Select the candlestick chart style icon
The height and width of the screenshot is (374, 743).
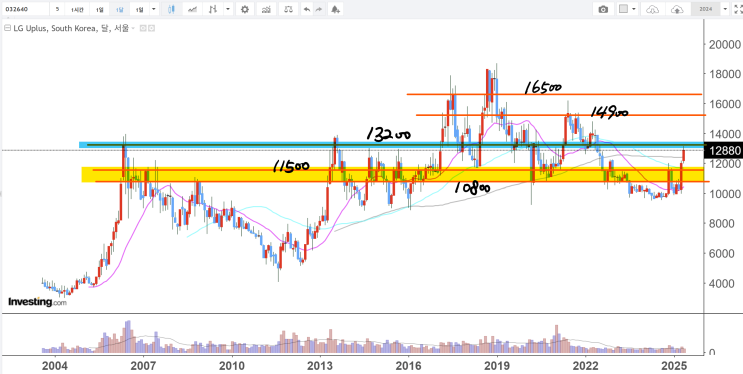point(172,9)
